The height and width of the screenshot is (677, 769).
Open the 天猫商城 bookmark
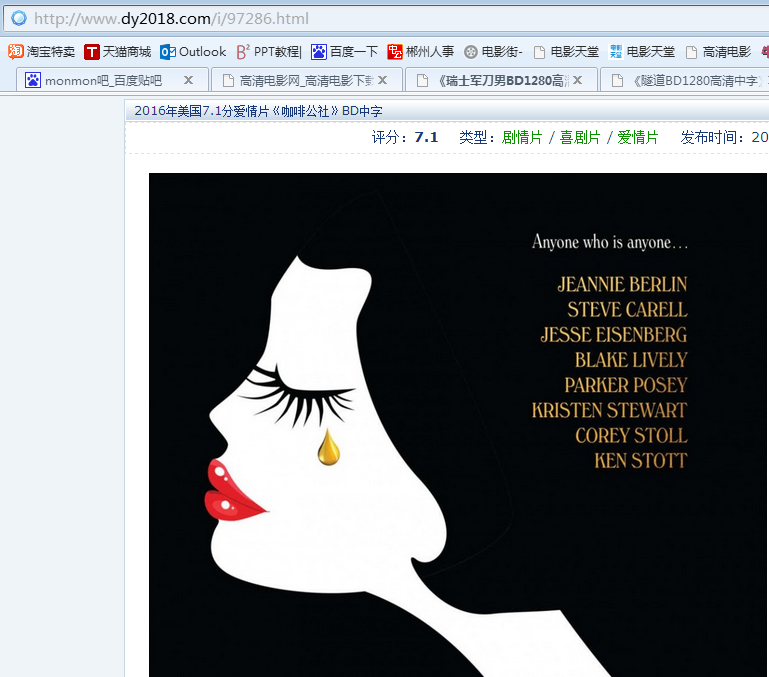[118, 52]
